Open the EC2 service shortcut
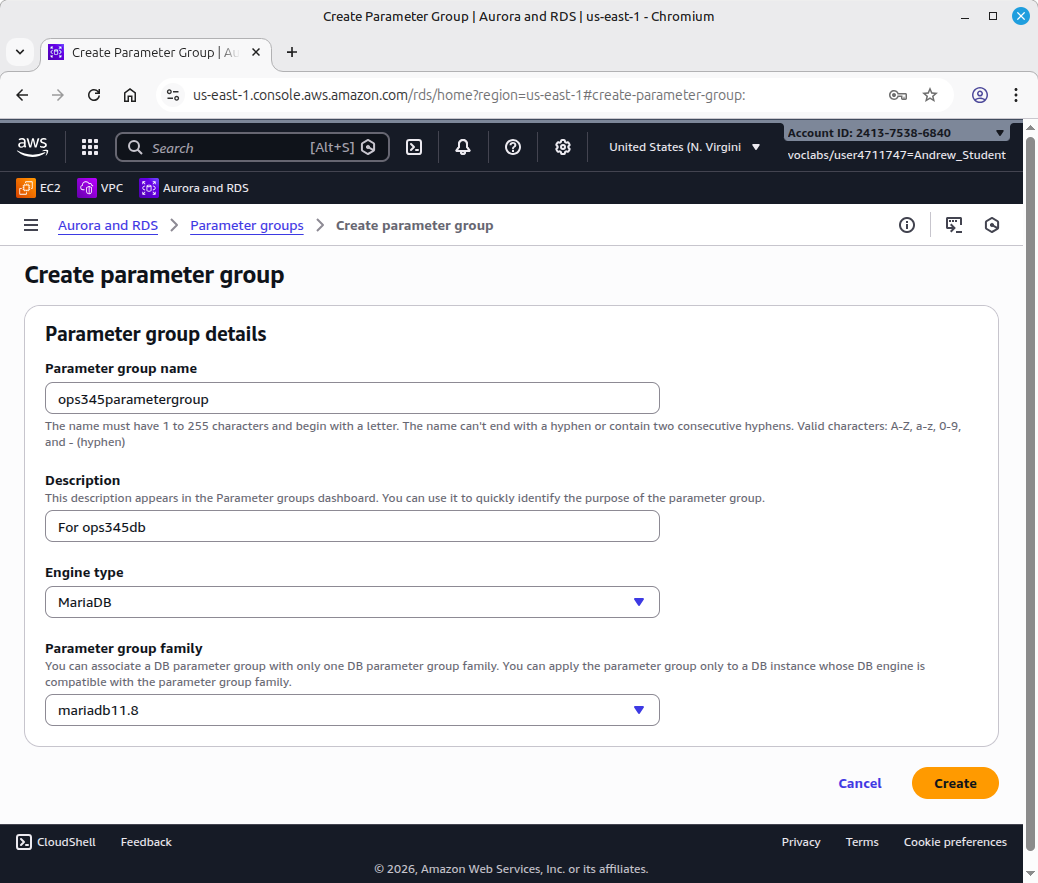1038x883 pixels. tap(39, 187)
